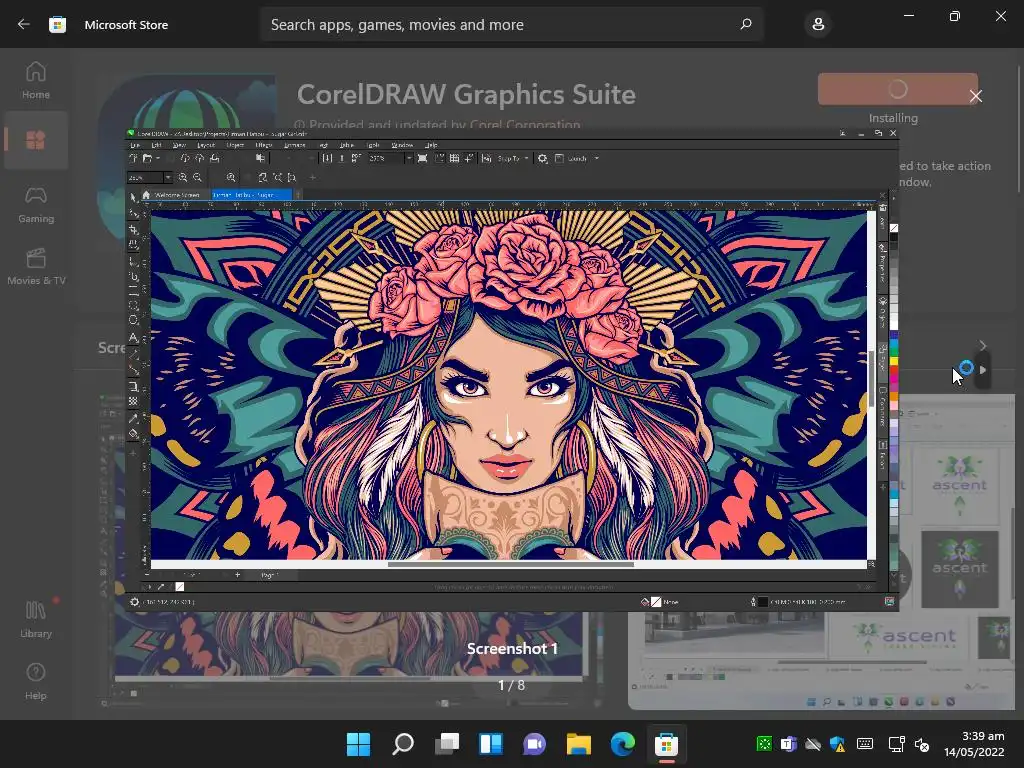This screenshot has width=1024, height=768.
Task: Launch Microsoft Edge from the taskbar
Action: [x=622, y=744]
